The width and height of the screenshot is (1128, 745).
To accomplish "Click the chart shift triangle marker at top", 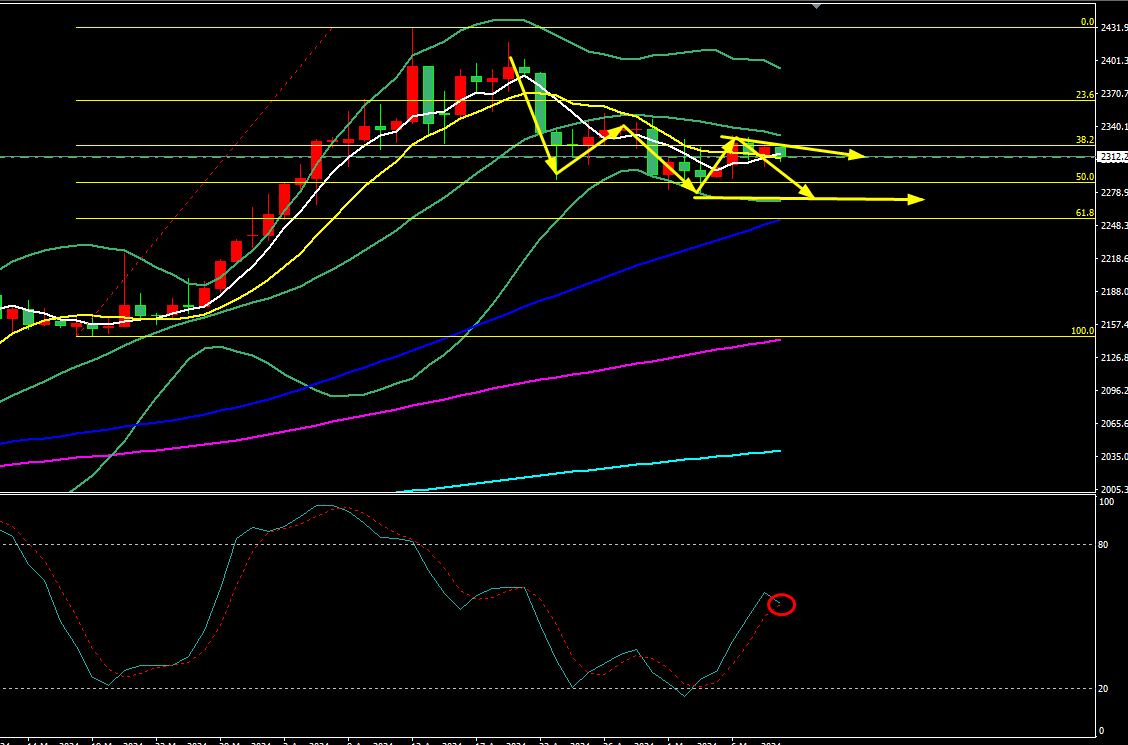I will (816, 6).
